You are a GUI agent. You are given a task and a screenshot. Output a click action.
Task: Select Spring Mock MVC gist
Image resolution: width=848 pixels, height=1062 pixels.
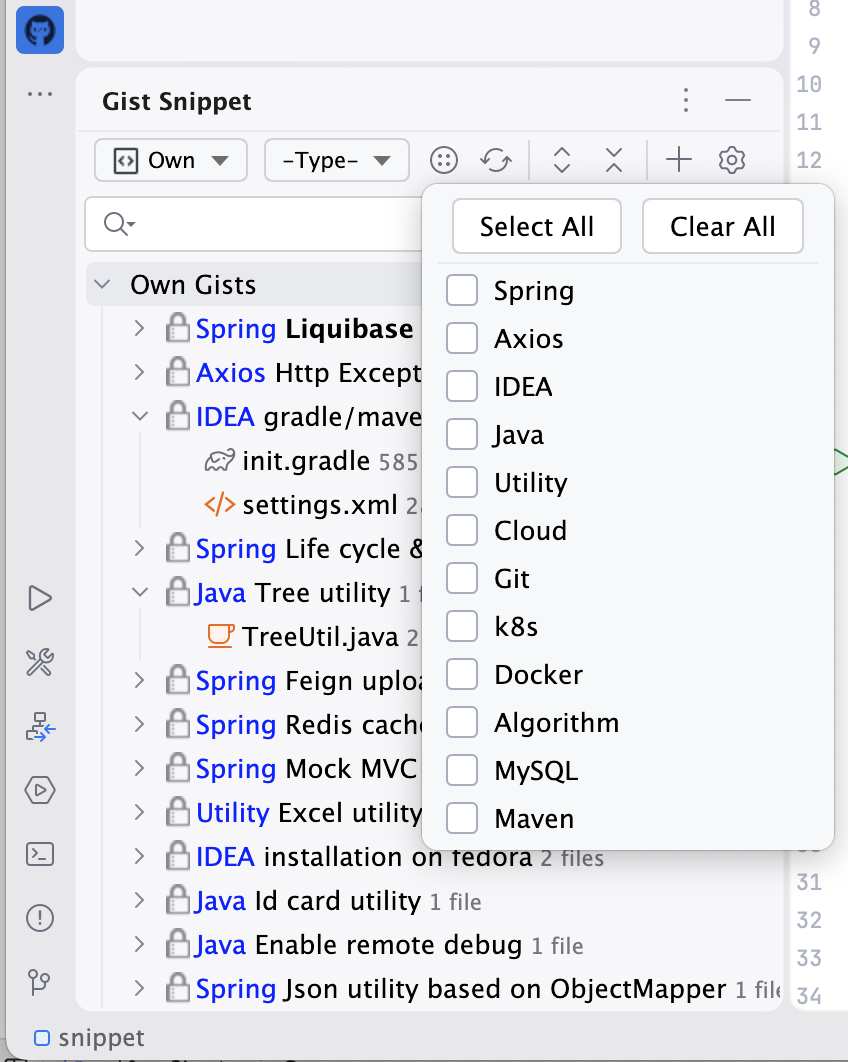coord(306,769)
